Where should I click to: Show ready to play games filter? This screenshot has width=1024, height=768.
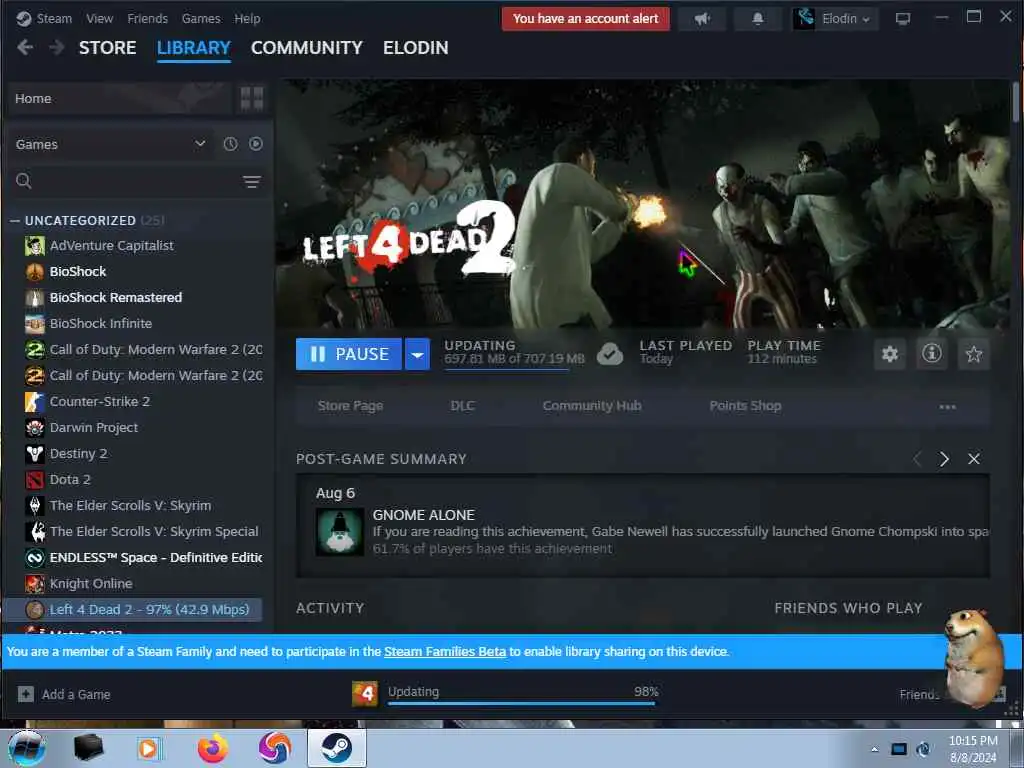pos(255,144)
